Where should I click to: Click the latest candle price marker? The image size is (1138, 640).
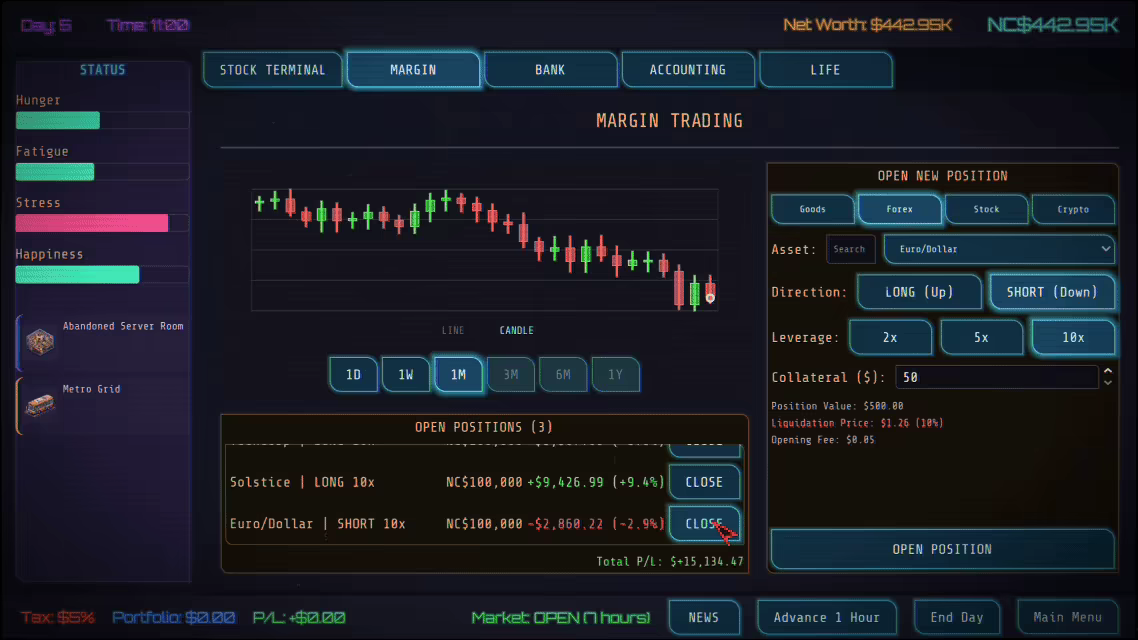pos(710,298)
